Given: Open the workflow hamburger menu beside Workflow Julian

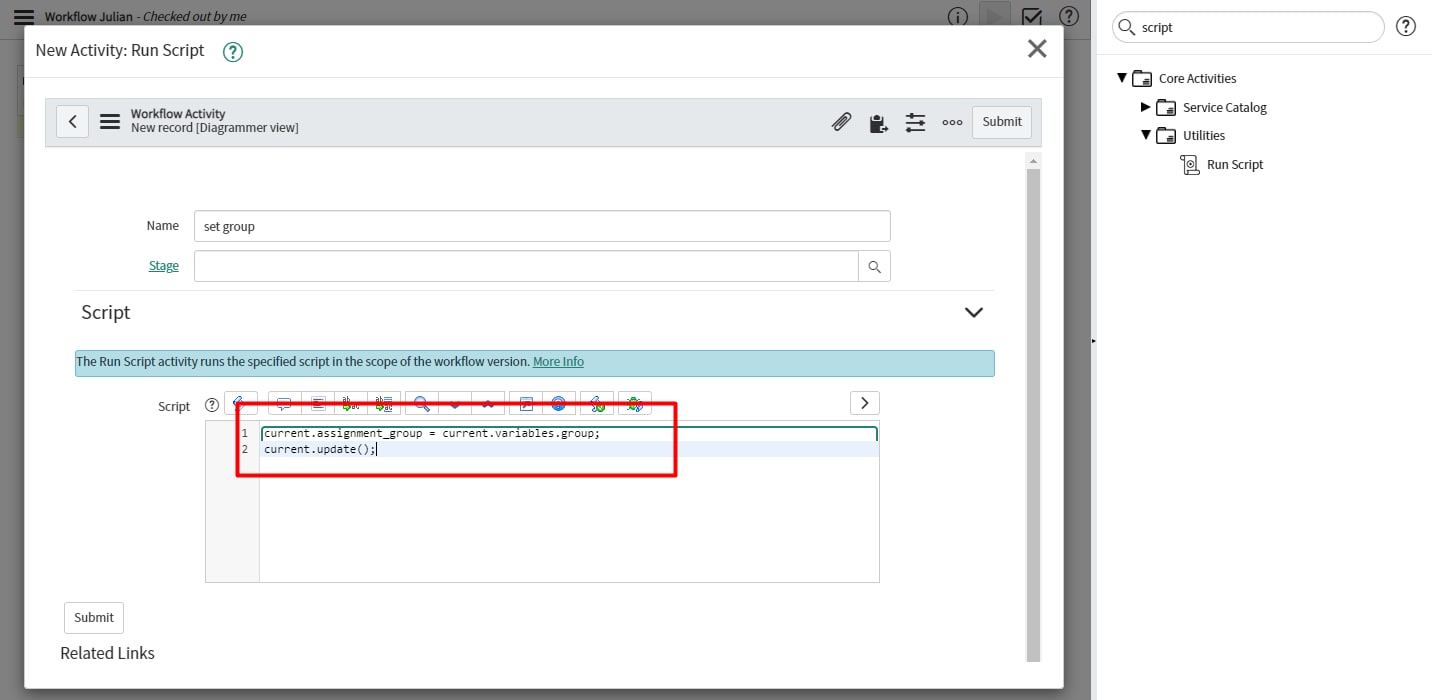Looking at the screenshot, I should (24, 16).
